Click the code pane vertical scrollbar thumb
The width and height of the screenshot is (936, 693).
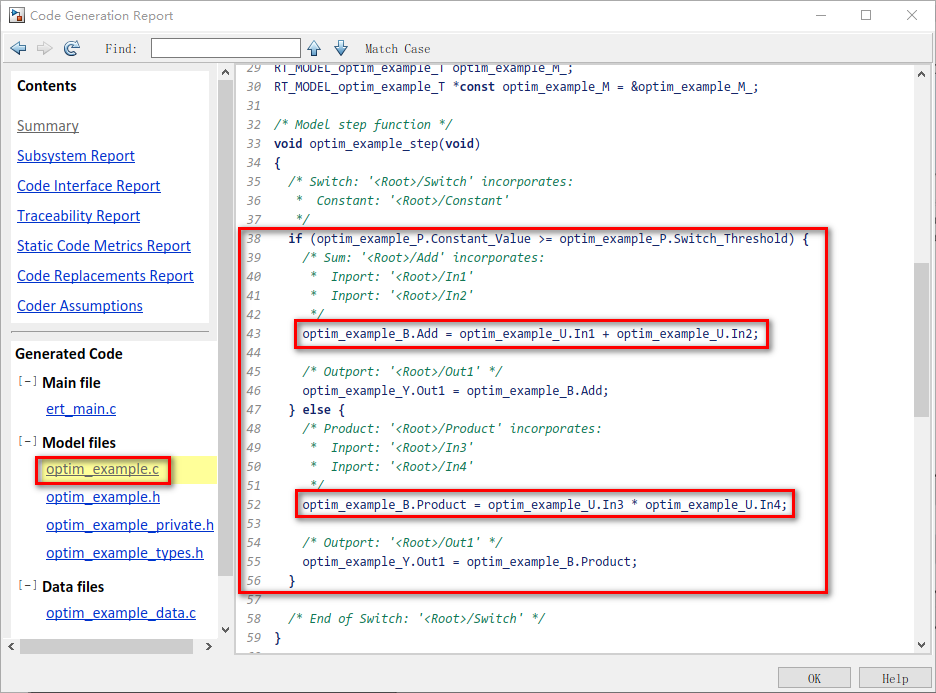click(922, 340)
